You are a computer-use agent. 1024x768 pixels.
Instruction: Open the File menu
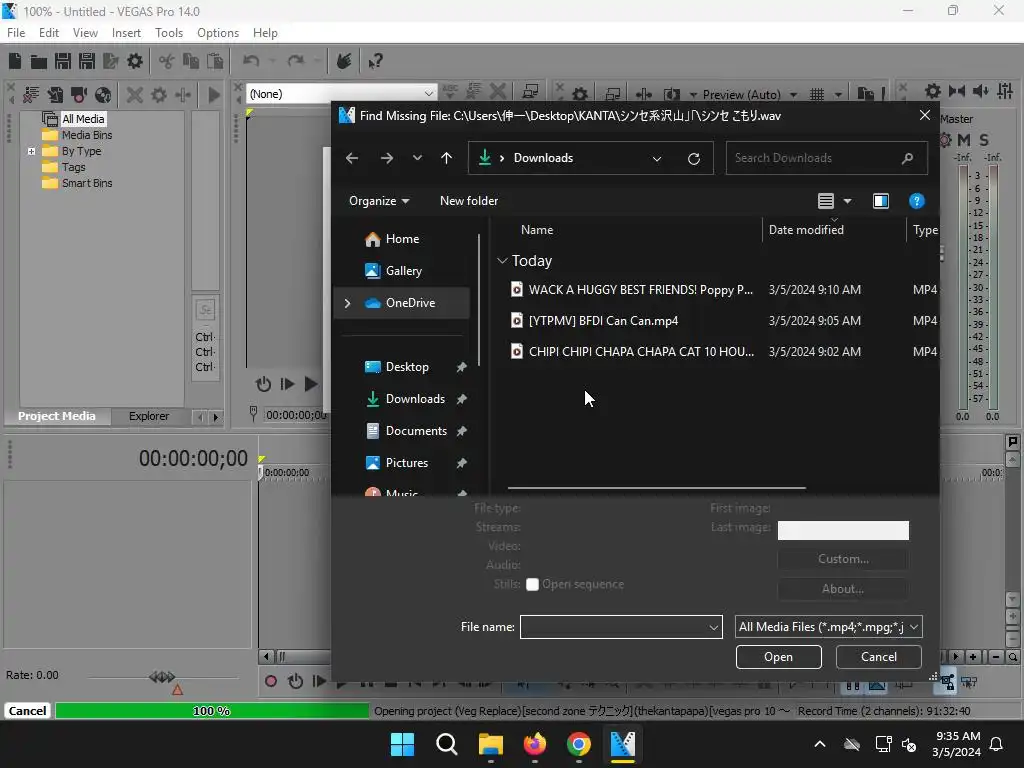point(16,33)
